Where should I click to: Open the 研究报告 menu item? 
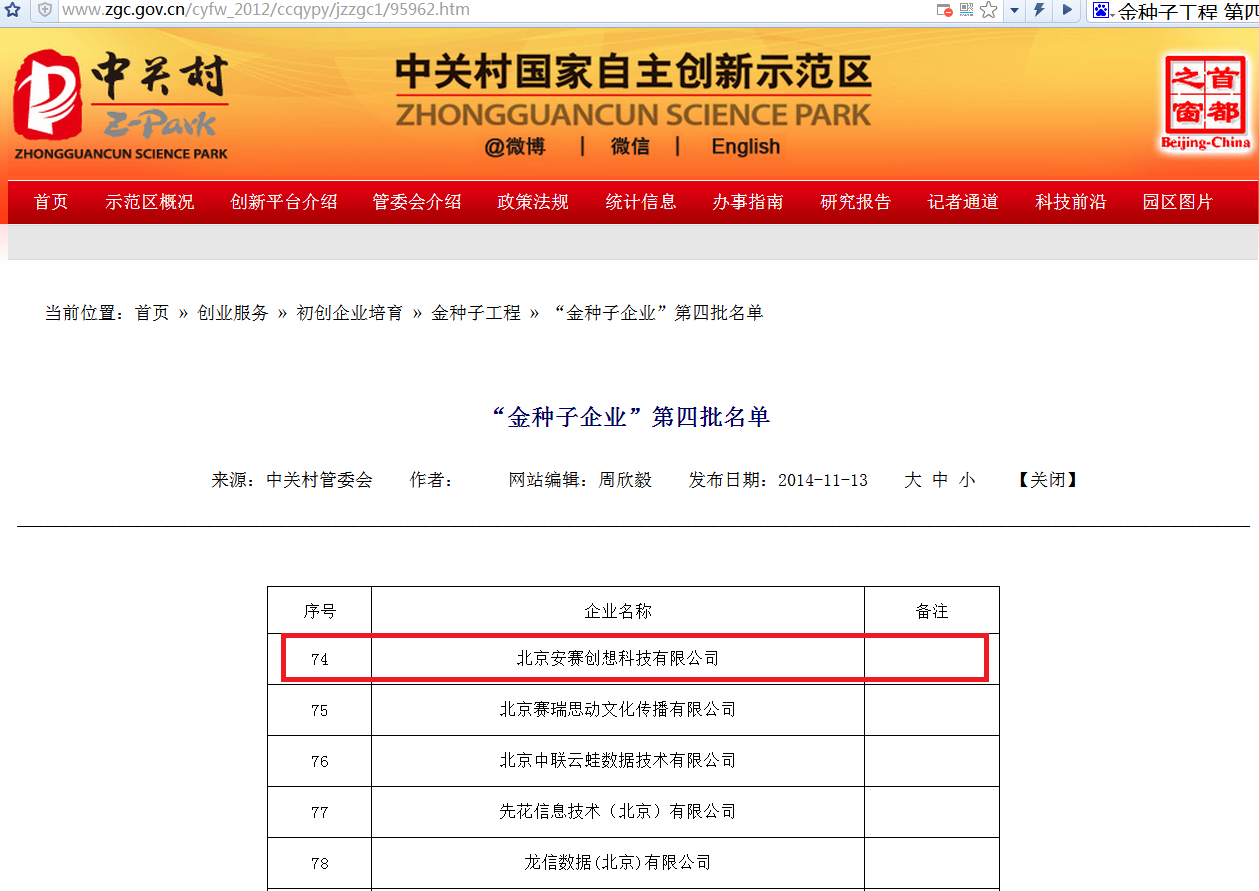(x=856, y=202)
